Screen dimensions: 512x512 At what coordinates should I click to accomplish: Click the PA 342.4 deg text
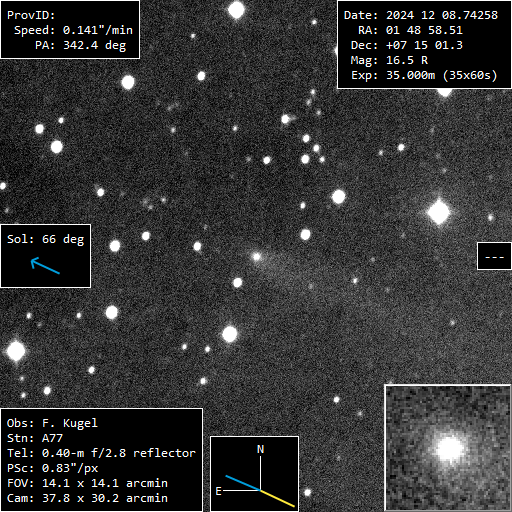coord(81,45)
